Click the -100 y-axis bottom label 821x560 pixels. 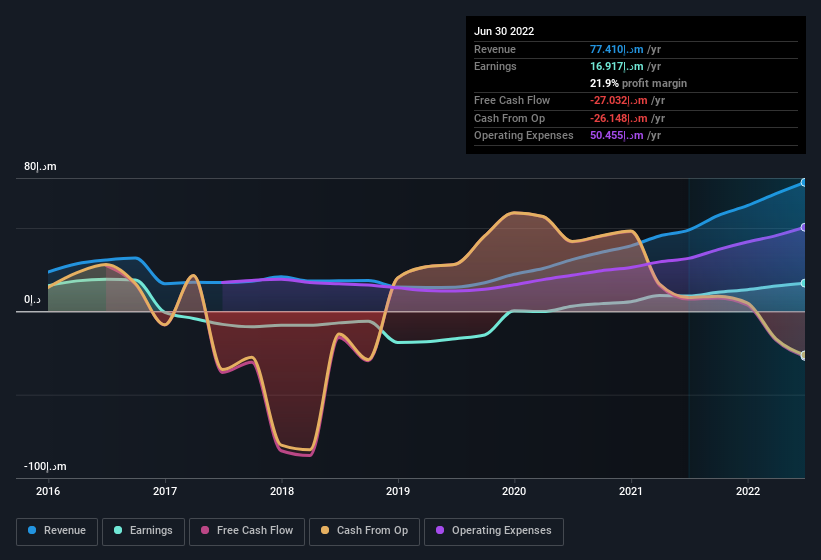tap(45, 466)
